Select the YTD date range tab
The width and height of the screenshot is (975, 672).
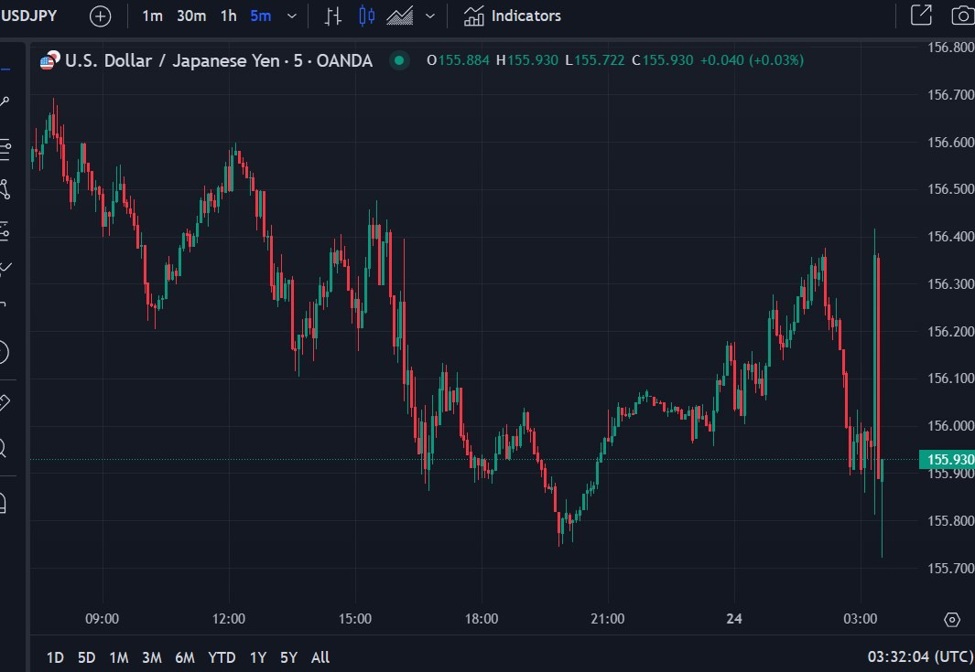(x=221, y=657)
